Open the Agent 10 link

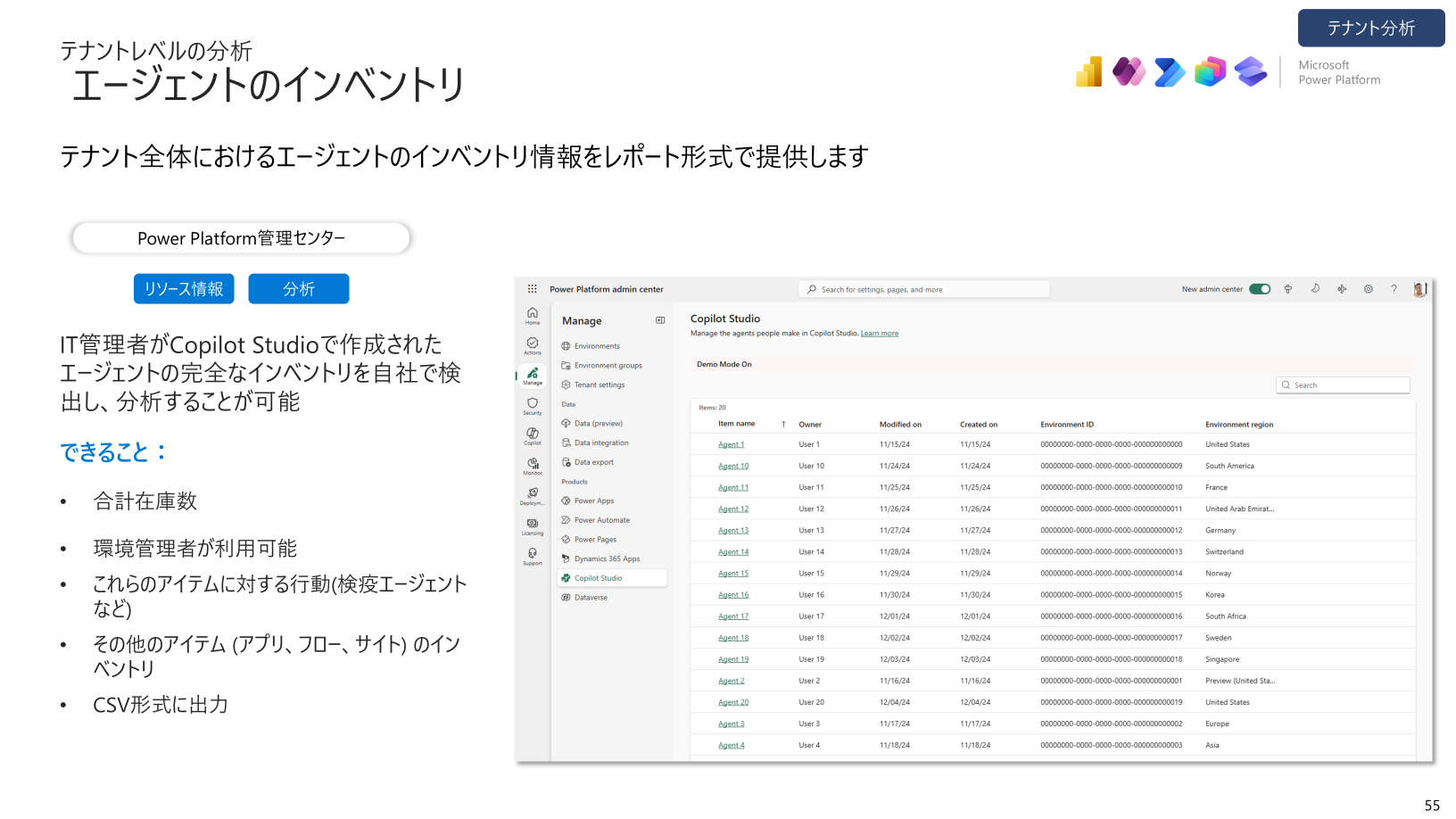point(733,466)
